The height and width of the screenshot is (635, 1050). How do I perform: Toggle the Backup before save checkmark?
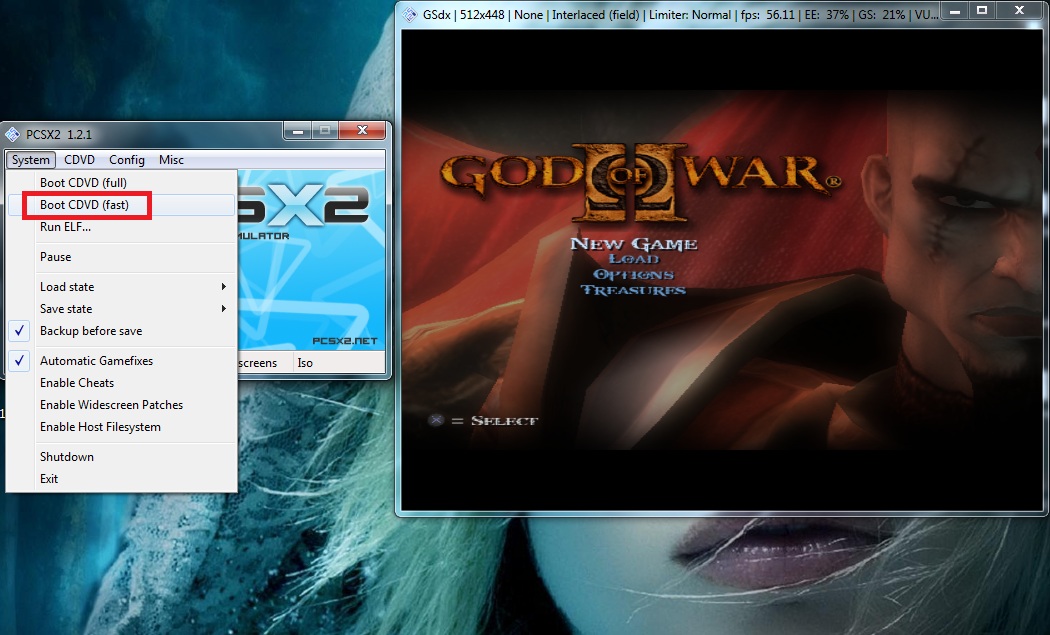[x=90, y=331]
